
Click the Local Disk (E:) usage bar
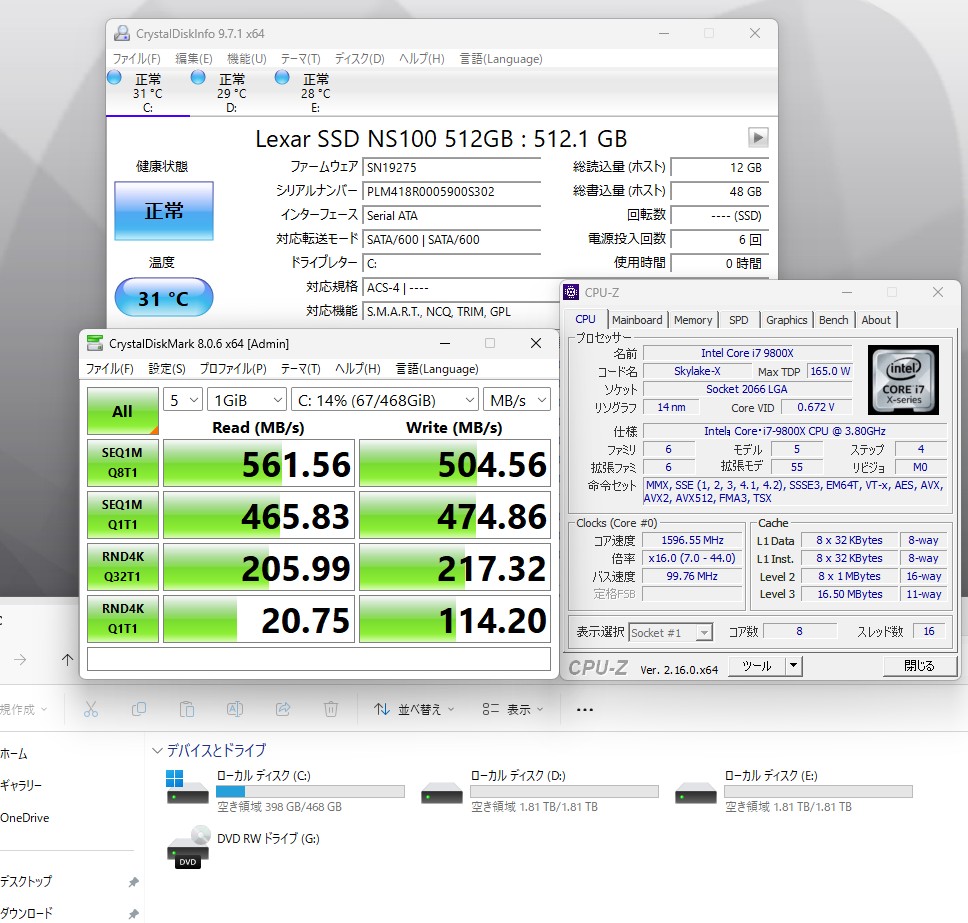tap(819, 791)
